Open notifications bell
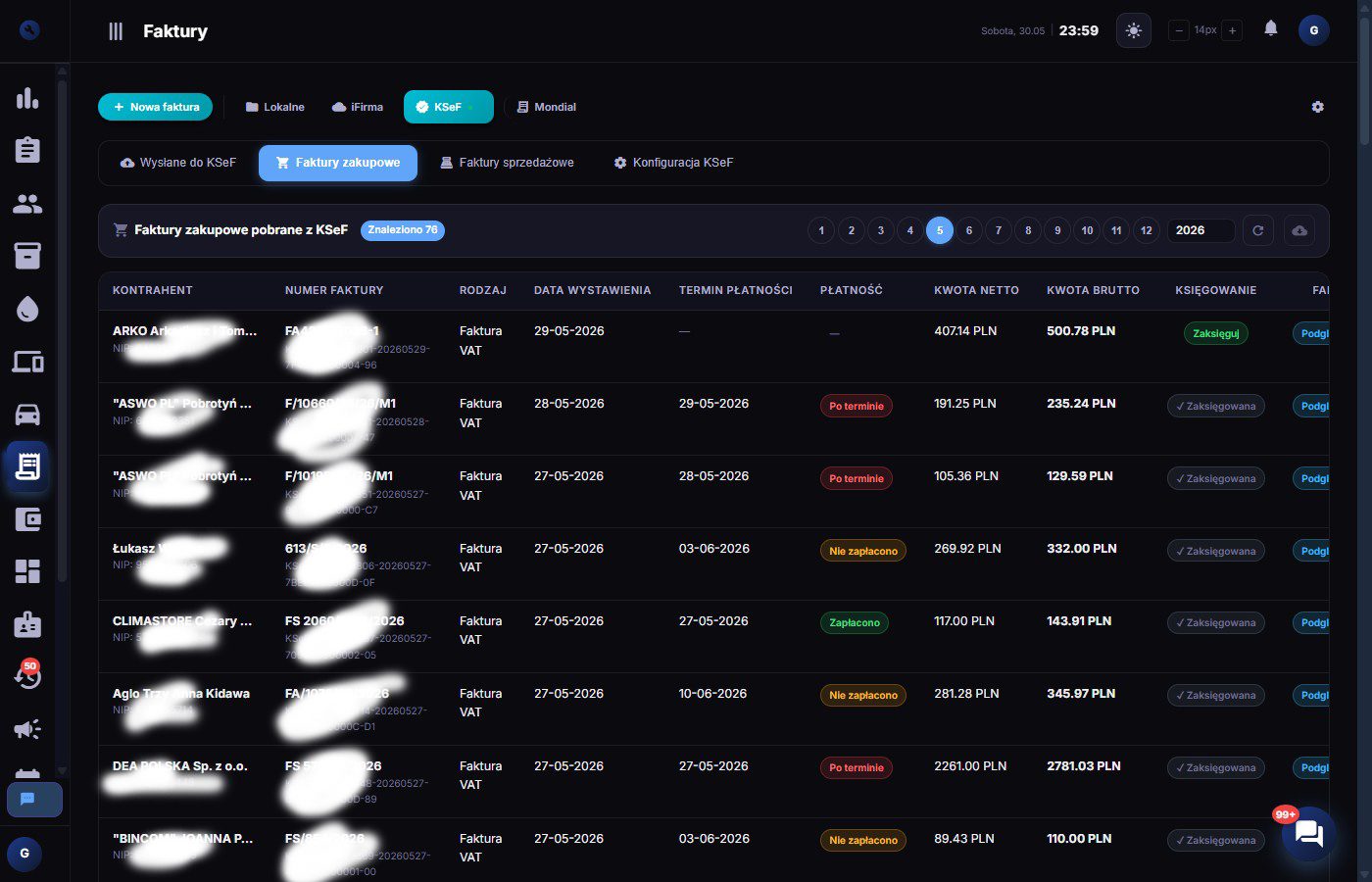This screenshot has height=882, width=1372. point(1271,28)
